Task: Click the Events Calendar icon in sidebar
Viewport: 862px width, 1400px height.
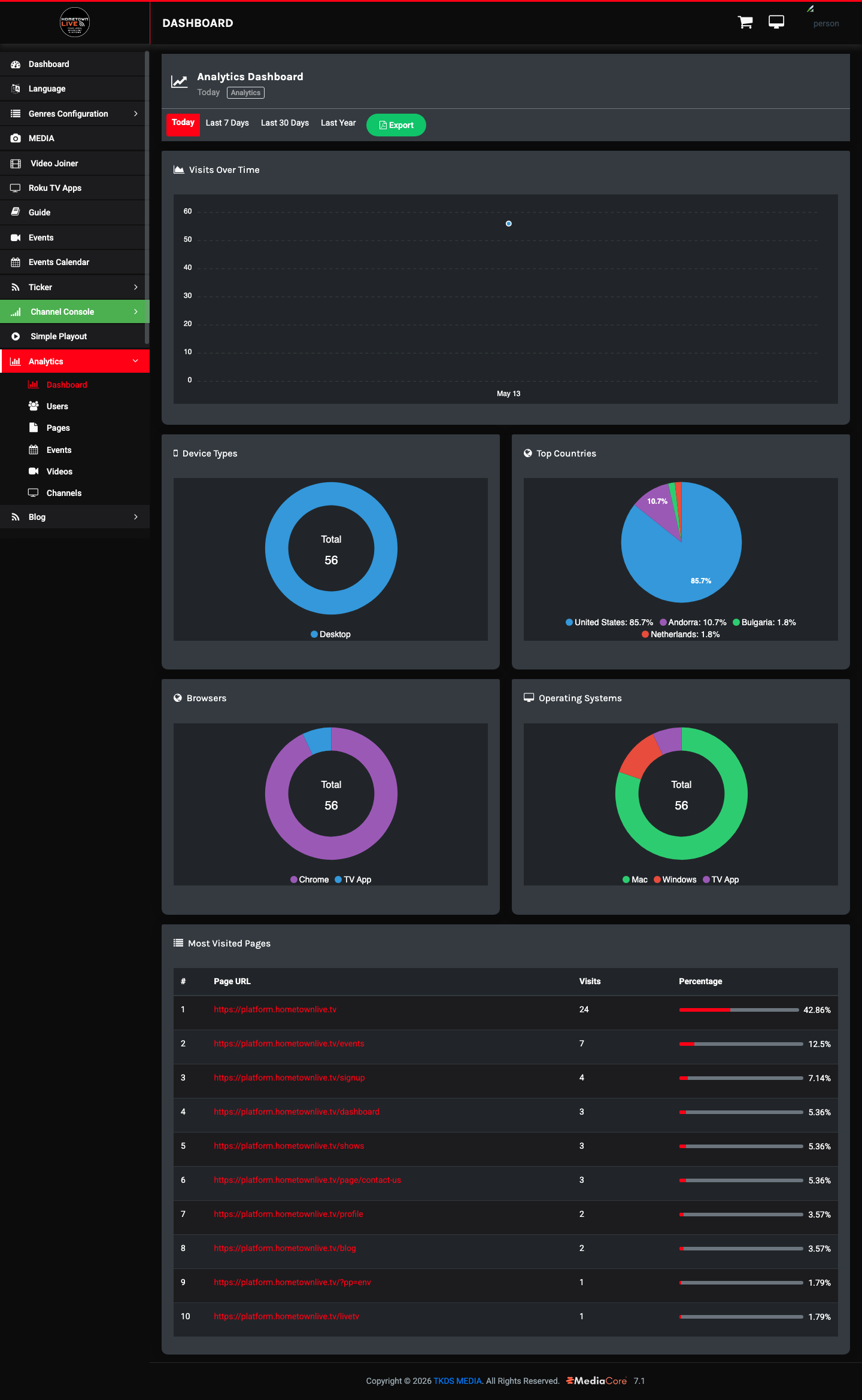Action: tap(16, 262)
